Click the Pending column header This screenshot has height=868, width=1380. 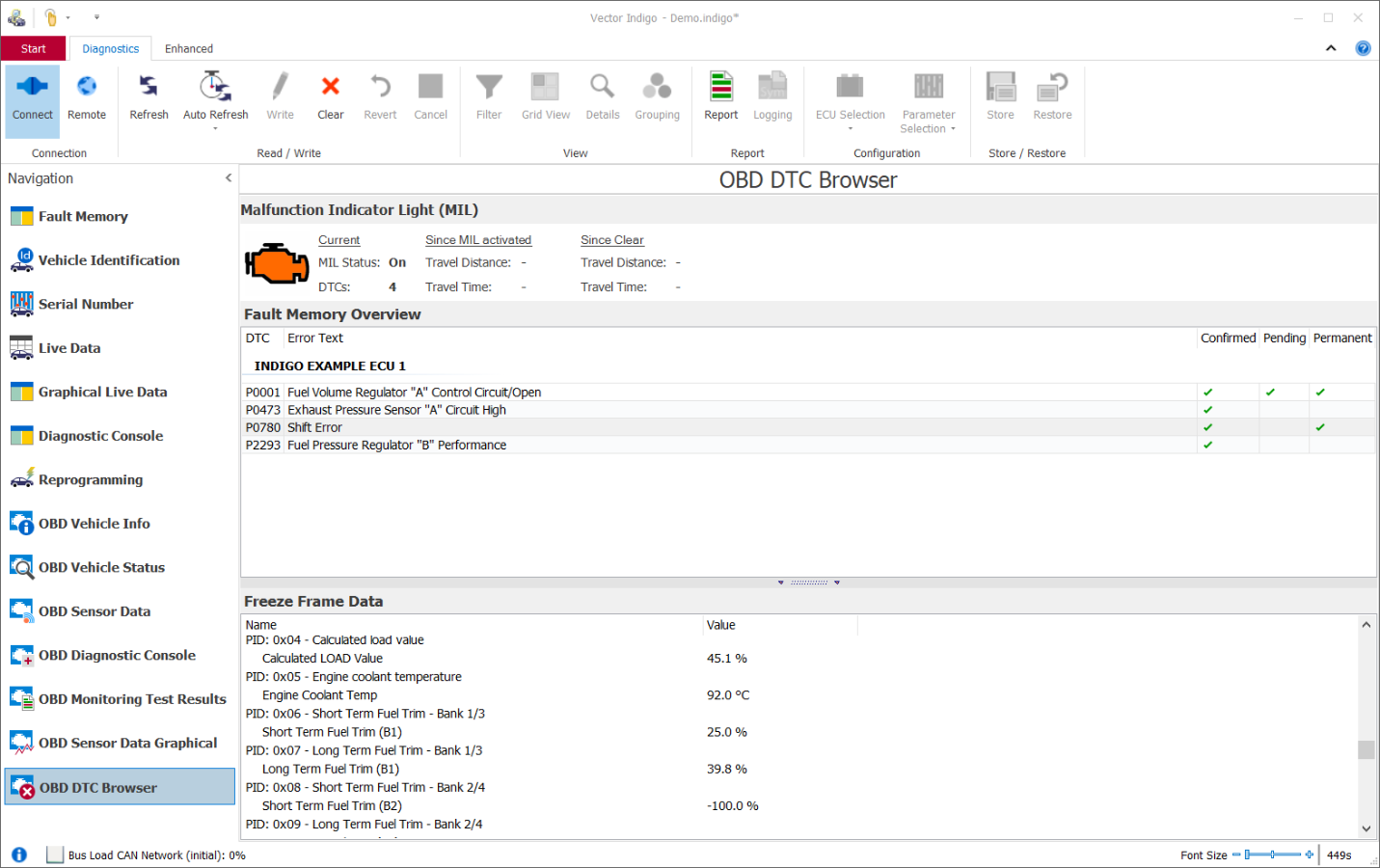pos(1284,339)
